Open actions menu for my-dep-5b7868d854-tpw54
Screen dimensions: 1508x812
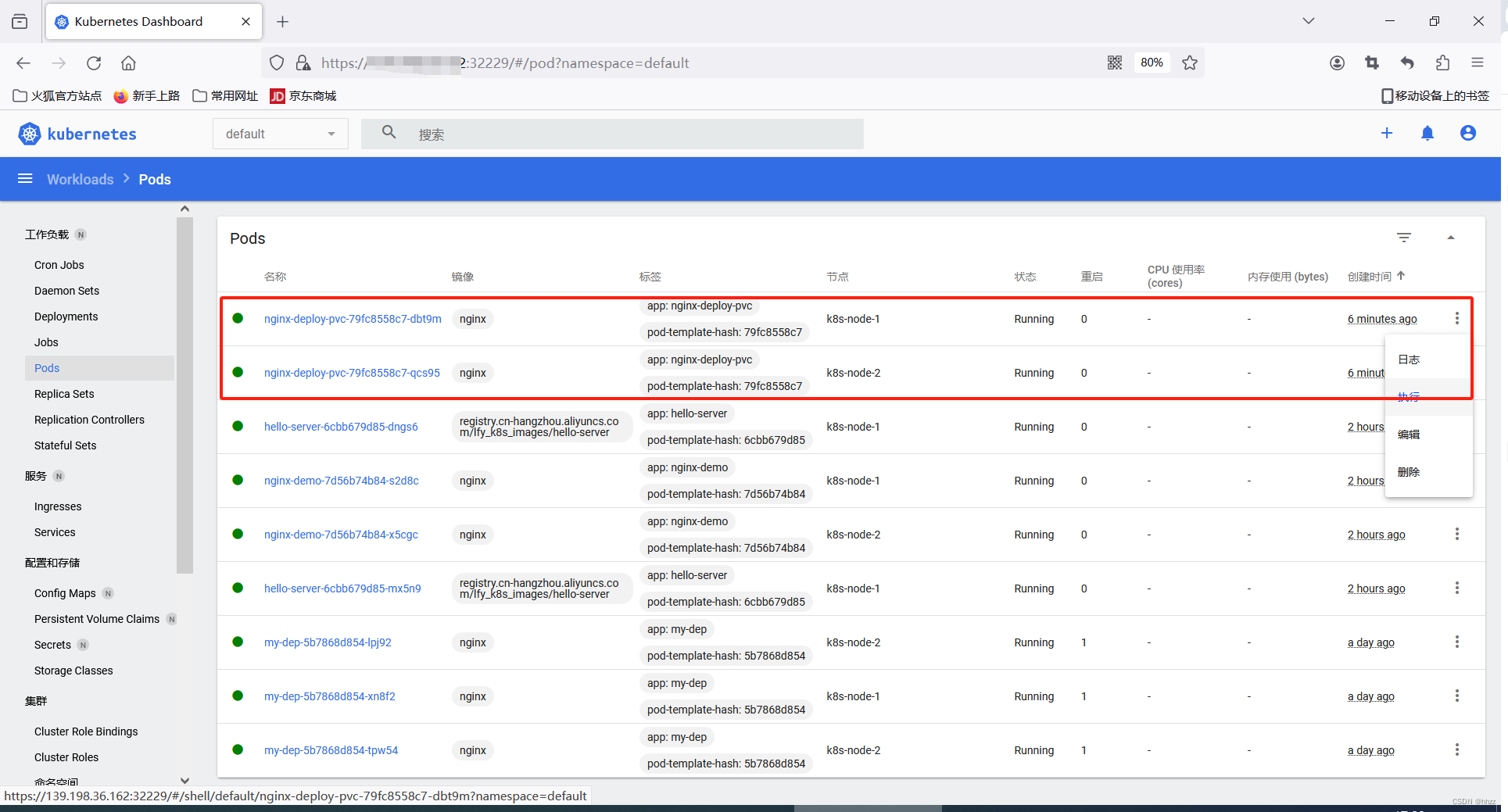coord(1457,749)
